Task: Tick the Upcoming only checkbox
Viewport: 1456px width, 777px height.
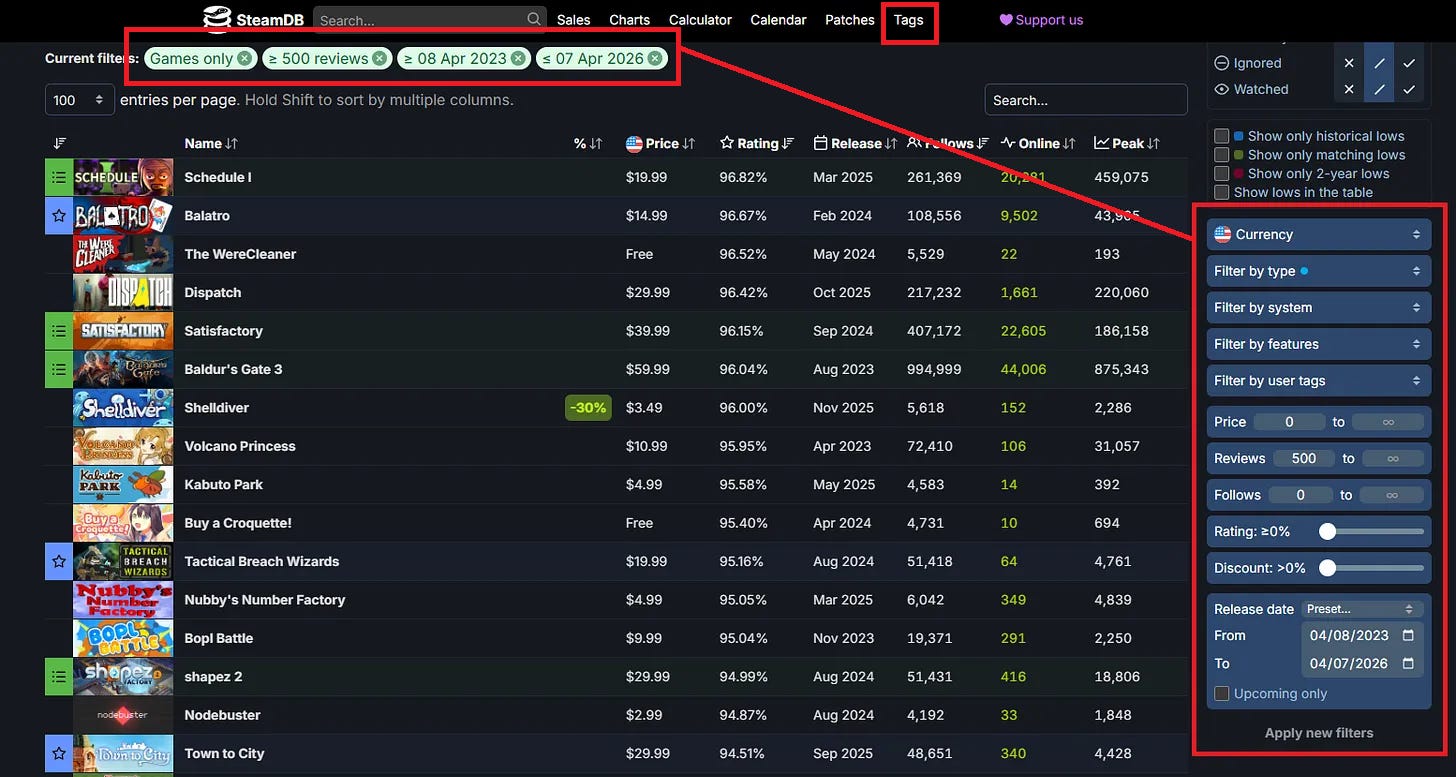Action: [1221, 693]
